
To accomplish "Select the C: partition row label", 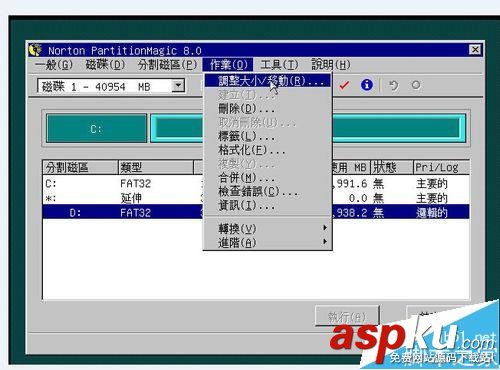I will pyautogui.click(x=51, y=184).
